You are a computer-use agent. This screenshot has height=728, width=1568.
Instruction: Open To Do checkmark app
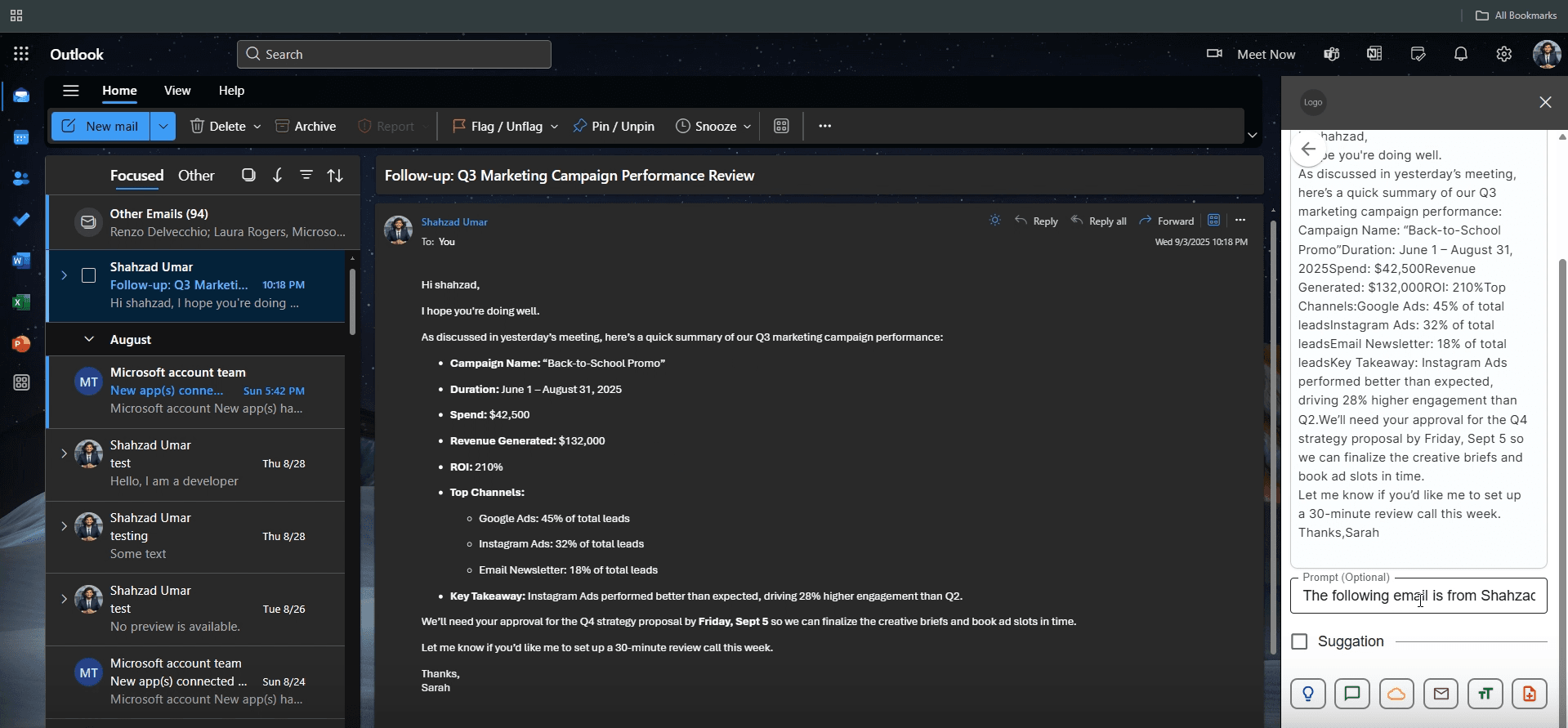pos(21,219)
